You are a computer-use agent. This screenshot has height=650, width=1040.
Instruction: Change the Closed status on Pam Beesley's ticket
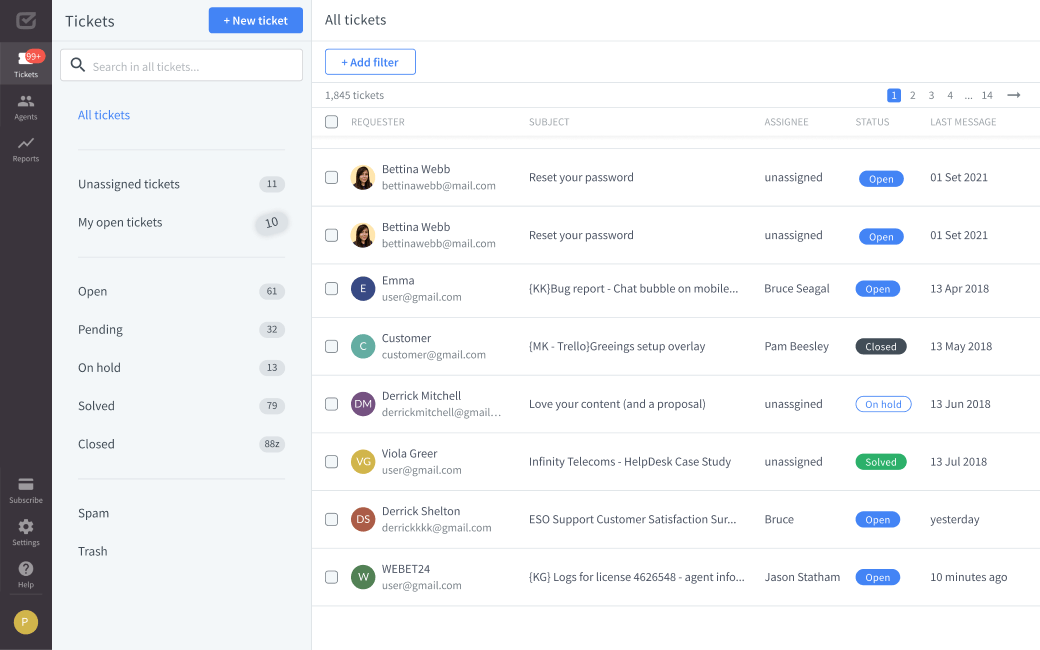click(x=881, y=346)
